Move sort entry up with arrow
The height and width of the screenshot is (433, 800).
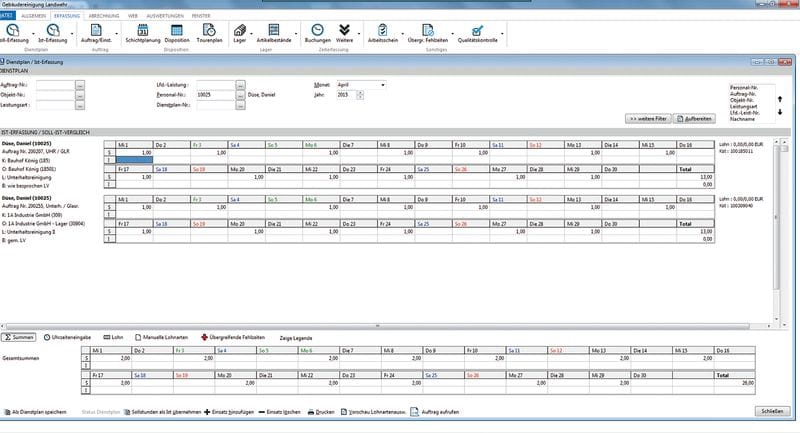[780, 99]
